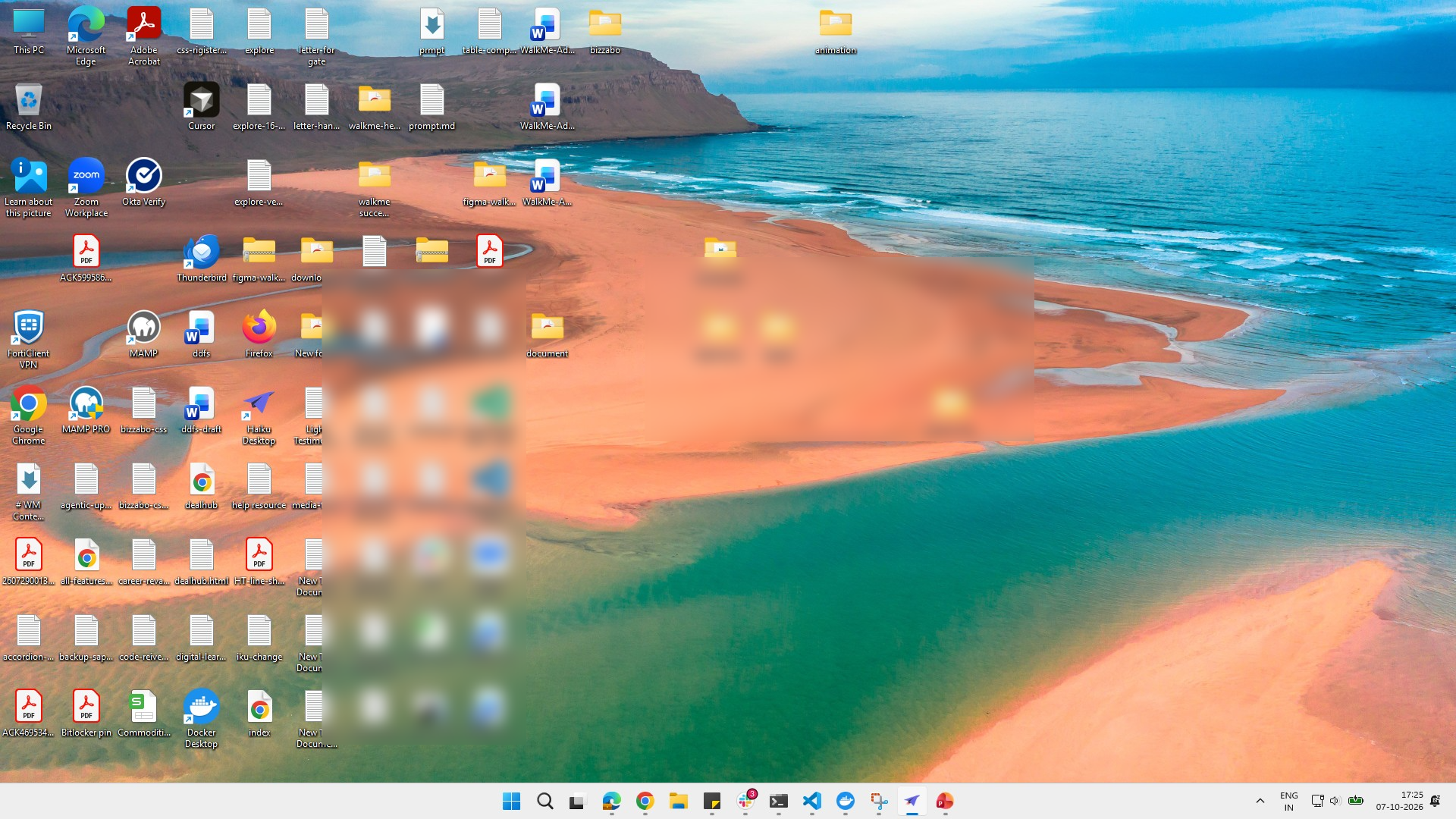This screenshot has width=1456, height=819.
Task: Select the Microsoft Edge desktop shortcut
Action: tap(86, 36)
